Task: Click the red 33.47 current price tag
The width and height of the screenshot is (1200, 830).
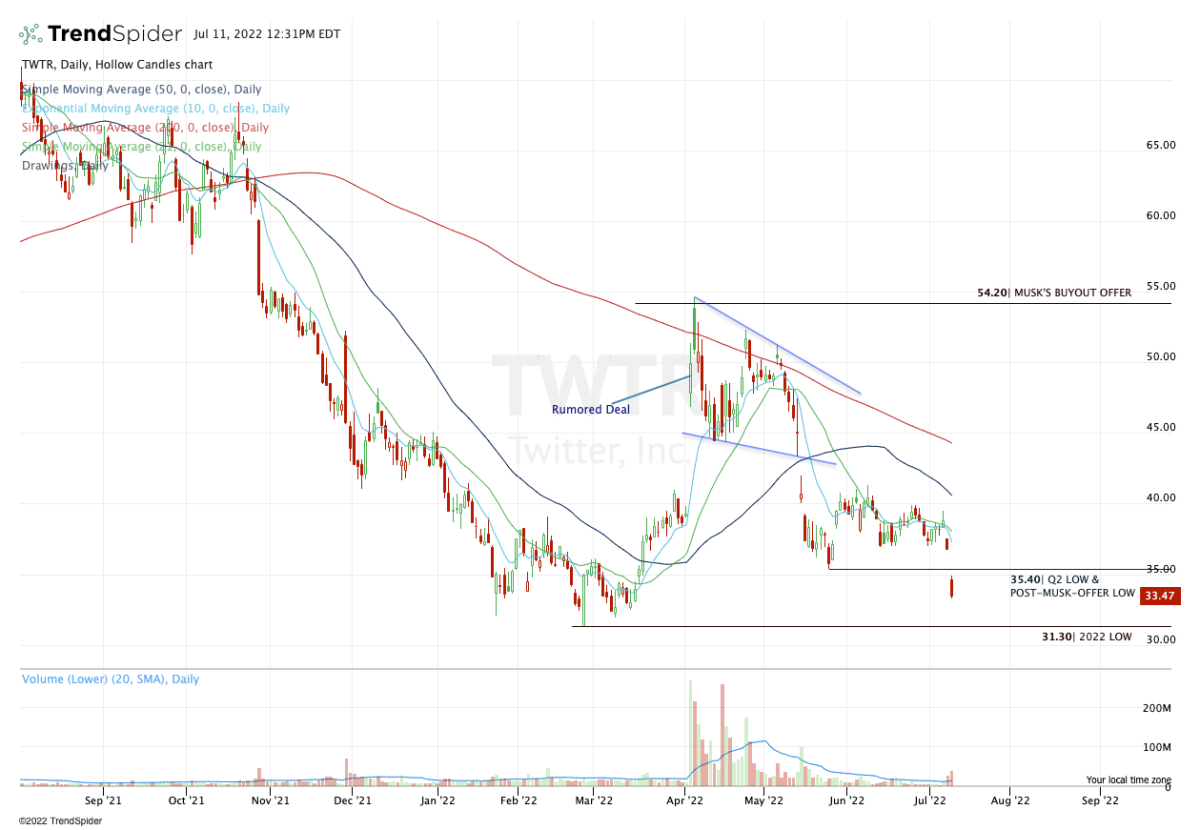Action: click(x=1160, y=597)
